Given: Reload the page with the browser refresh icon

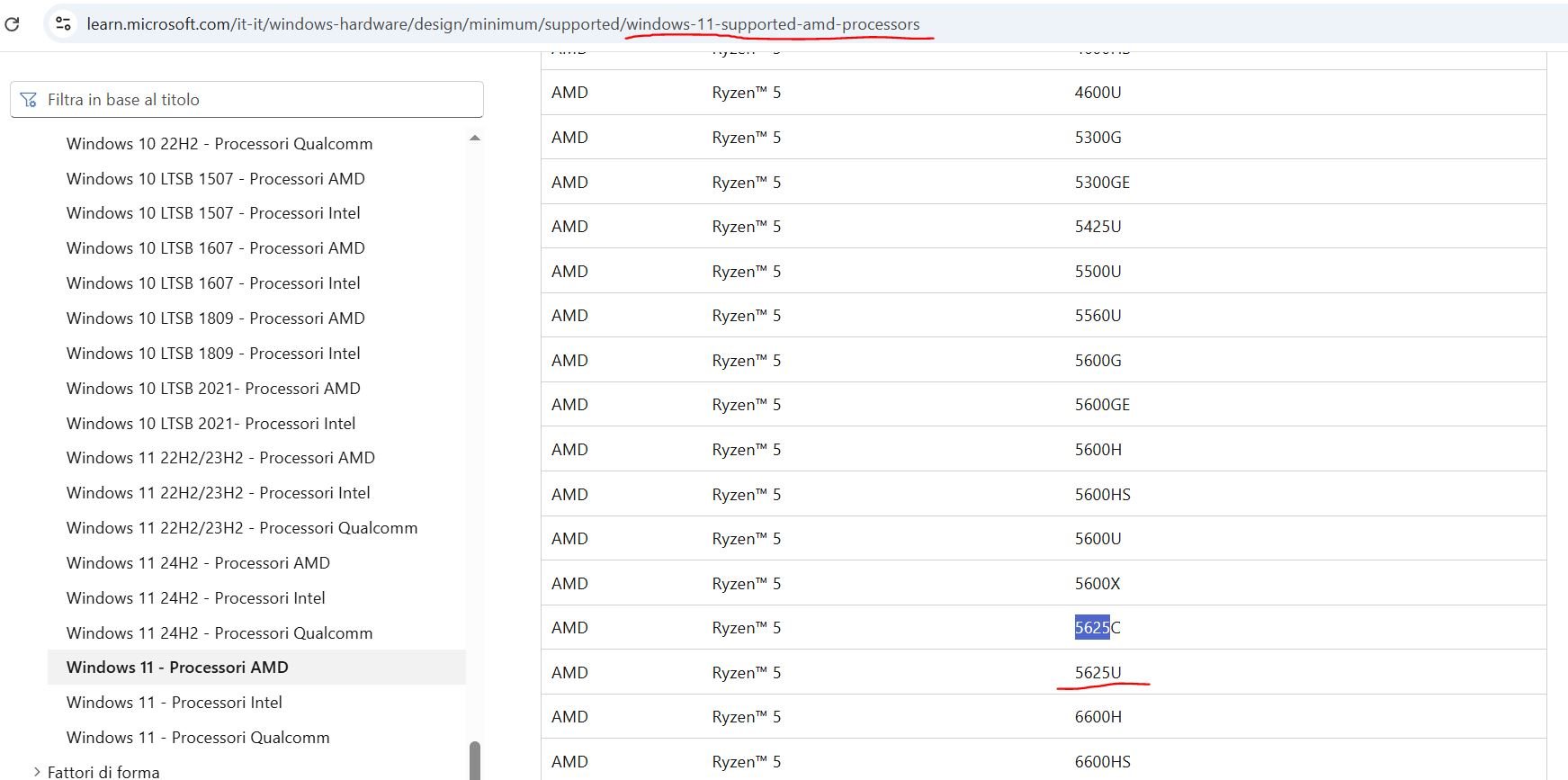Looking at the screenshot, I should point(12,24).
